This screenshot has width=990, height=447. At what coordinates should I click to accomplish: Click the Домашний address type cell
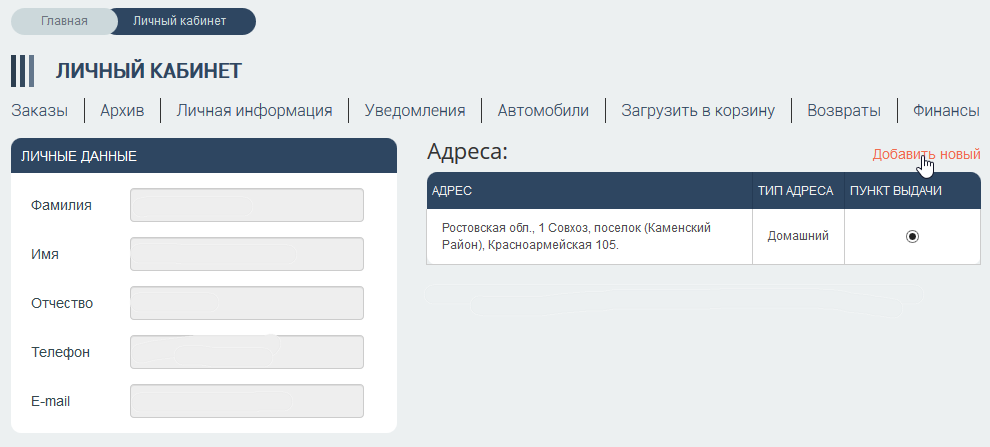798,236
